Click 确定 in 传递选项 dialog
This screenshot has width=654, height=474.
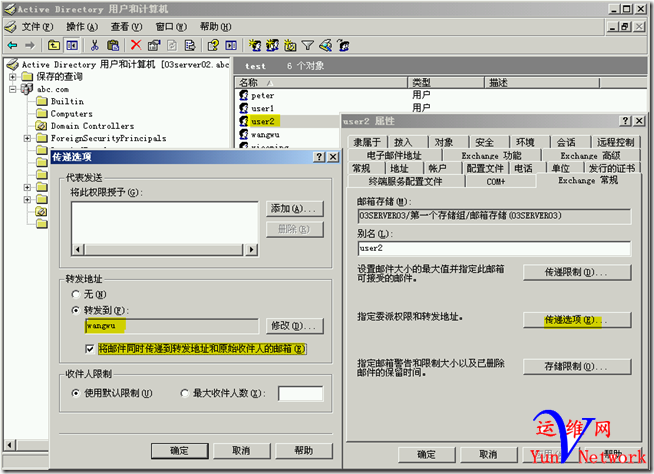(x=179, y=451)
